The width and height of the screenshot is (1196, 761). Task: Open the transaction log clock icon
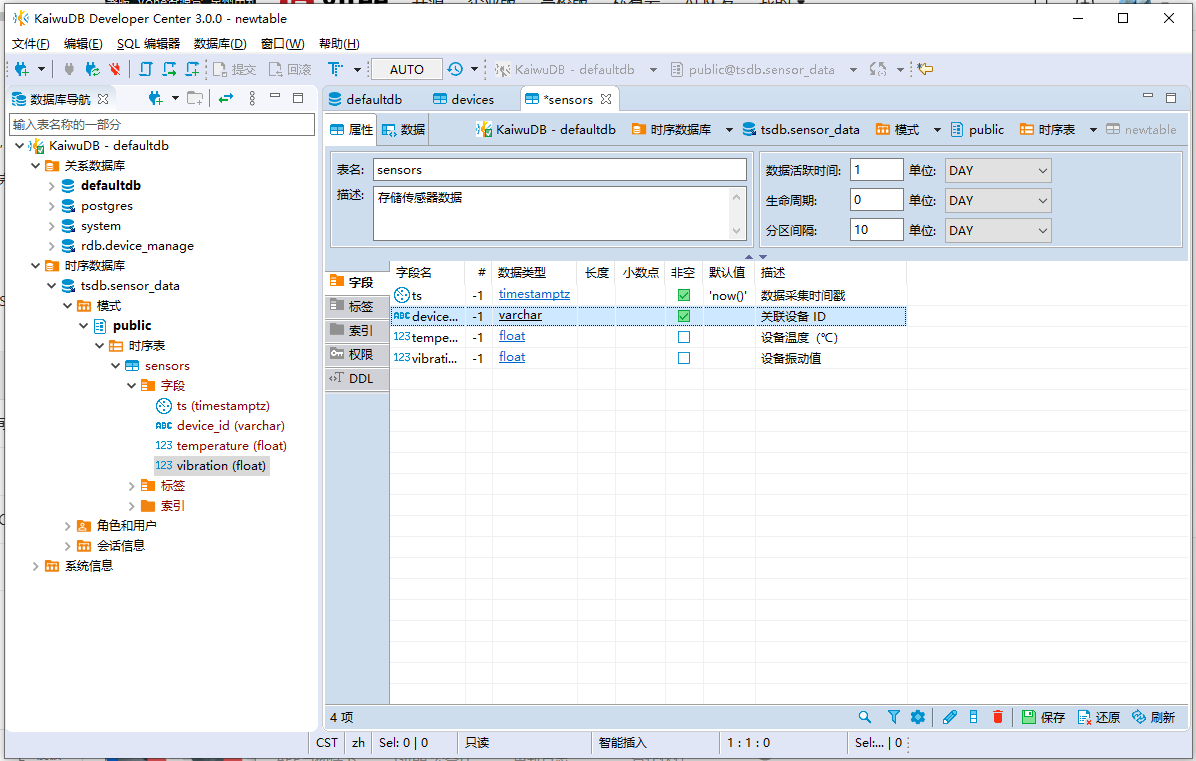(455, 69)
